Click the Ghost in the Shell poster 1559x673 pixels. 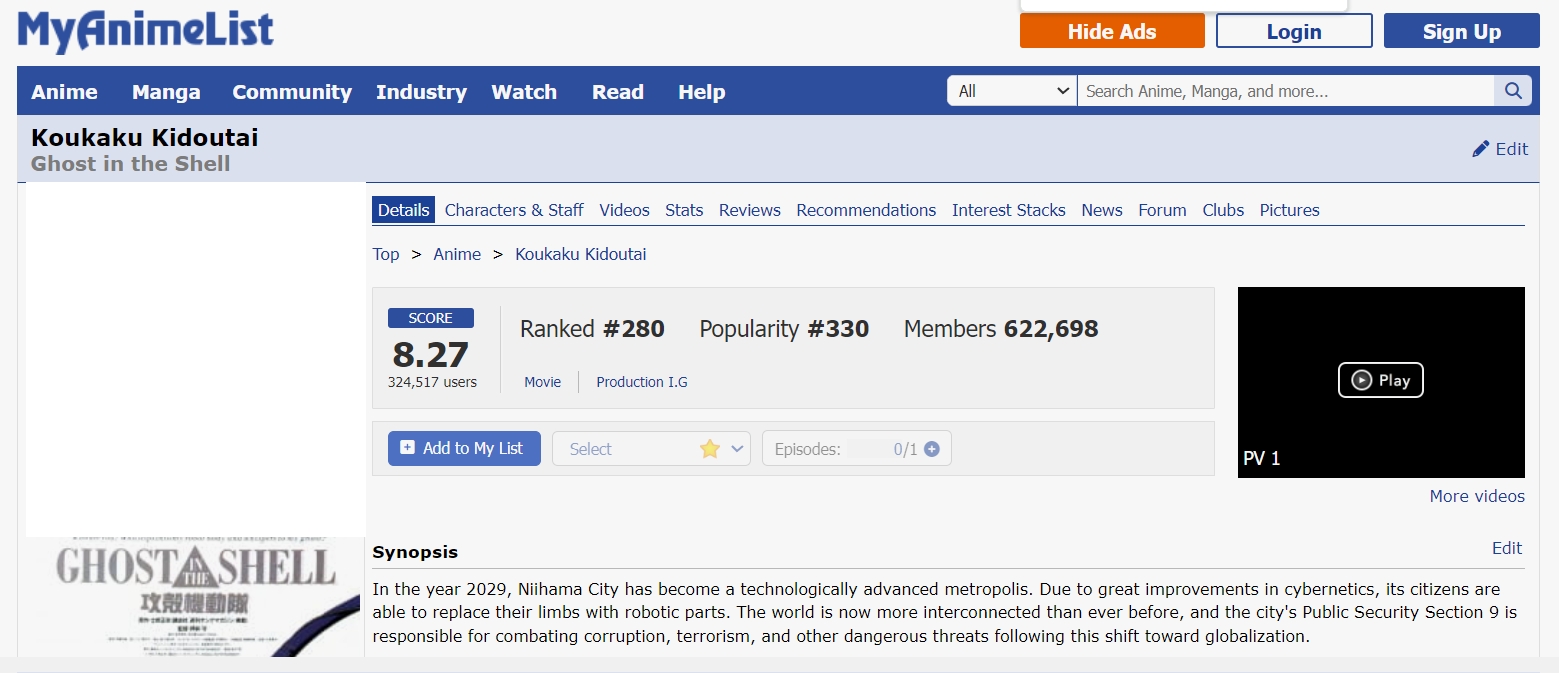[195, 596]
